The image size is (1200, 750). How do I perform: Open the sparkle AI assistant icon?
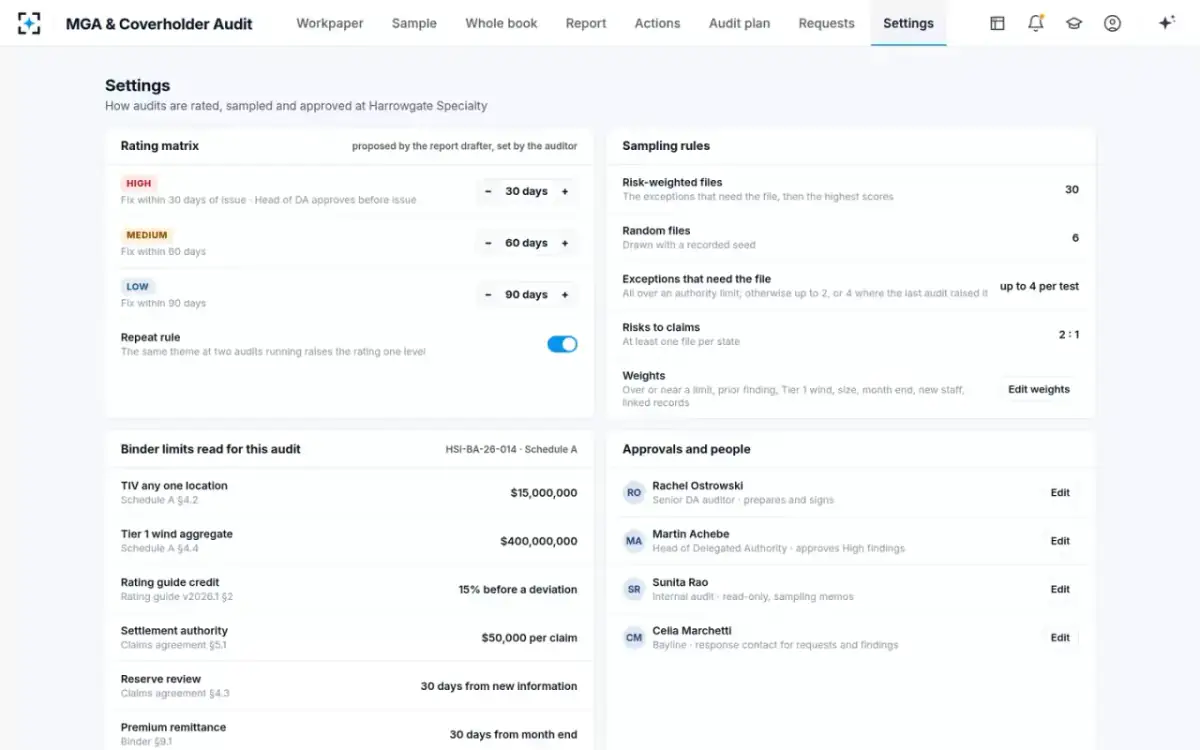coord(1166,23)
